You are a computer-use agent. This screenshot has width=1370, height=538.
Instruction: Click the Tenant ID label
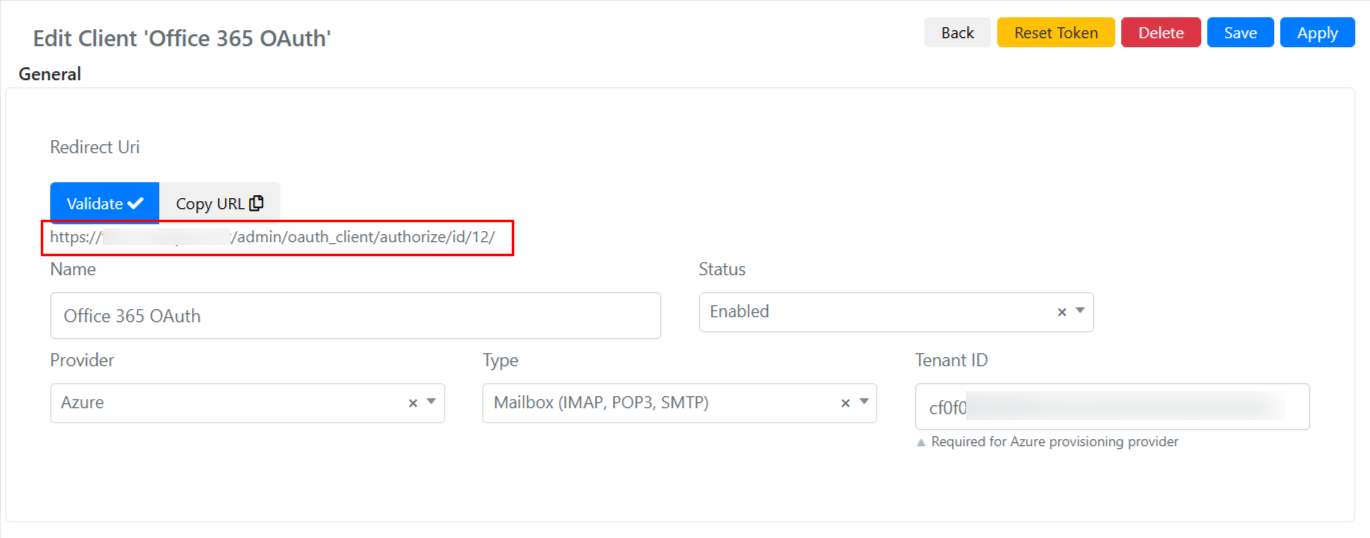point(951,360)
